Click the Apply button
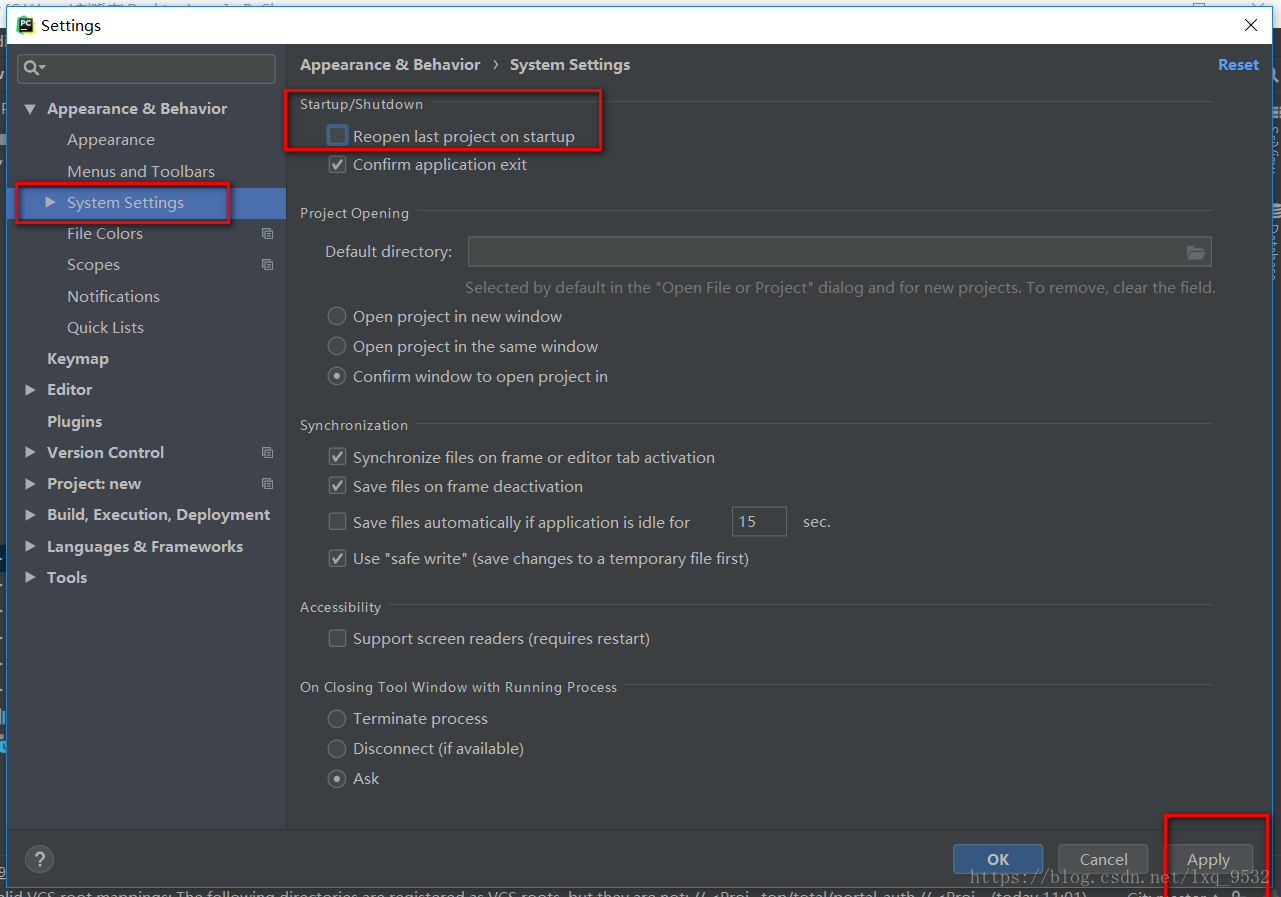The width and height of the screenshot is (1281, 897). coord(1208,859)
